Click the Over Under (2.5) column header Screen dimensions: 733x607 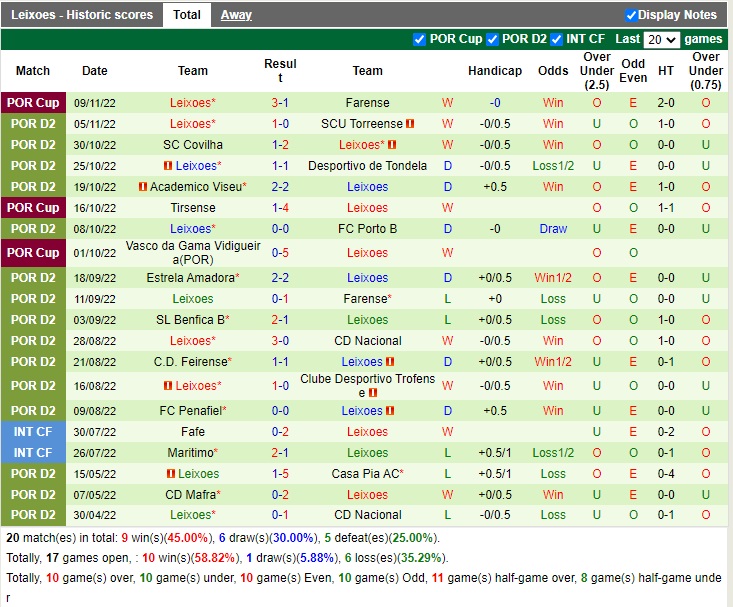[597, 71]
